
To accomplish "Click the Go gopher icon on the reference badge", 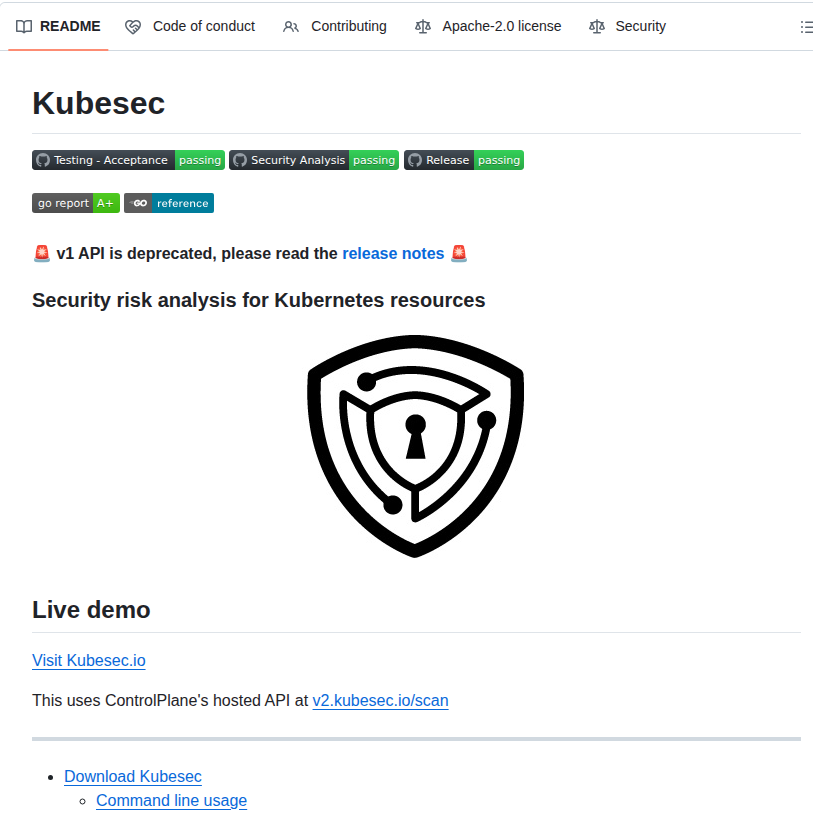I will tap(141, 203).
